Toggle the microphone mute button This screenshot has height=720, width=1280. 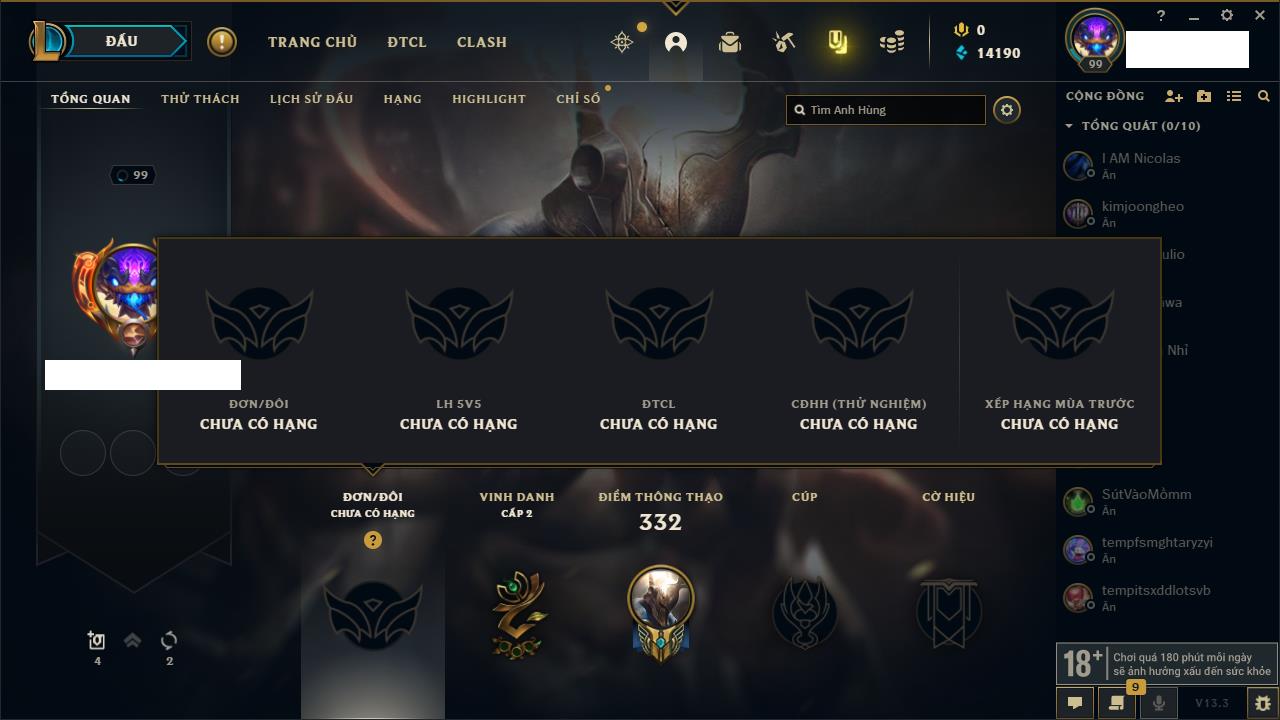[1159, 703]
